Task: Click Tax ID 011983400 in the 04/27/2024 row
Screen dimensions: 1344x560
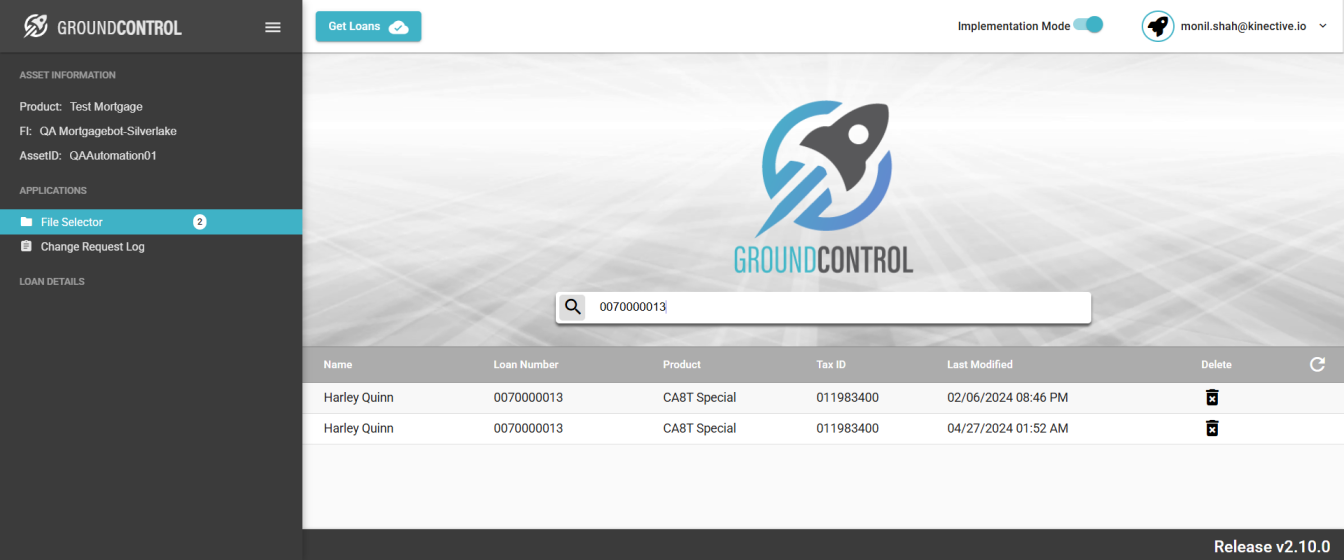Action: (848, 428)
